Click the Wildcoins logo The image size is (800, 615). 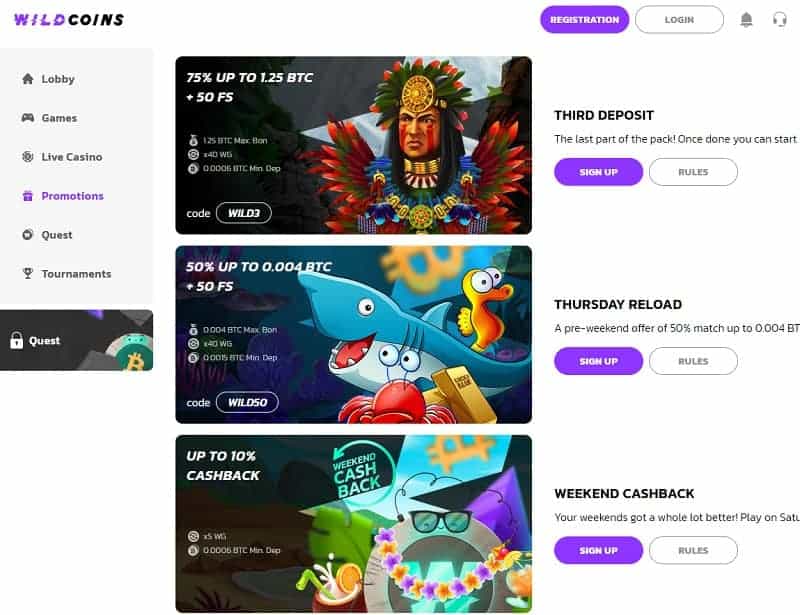(x=69, y=20)
